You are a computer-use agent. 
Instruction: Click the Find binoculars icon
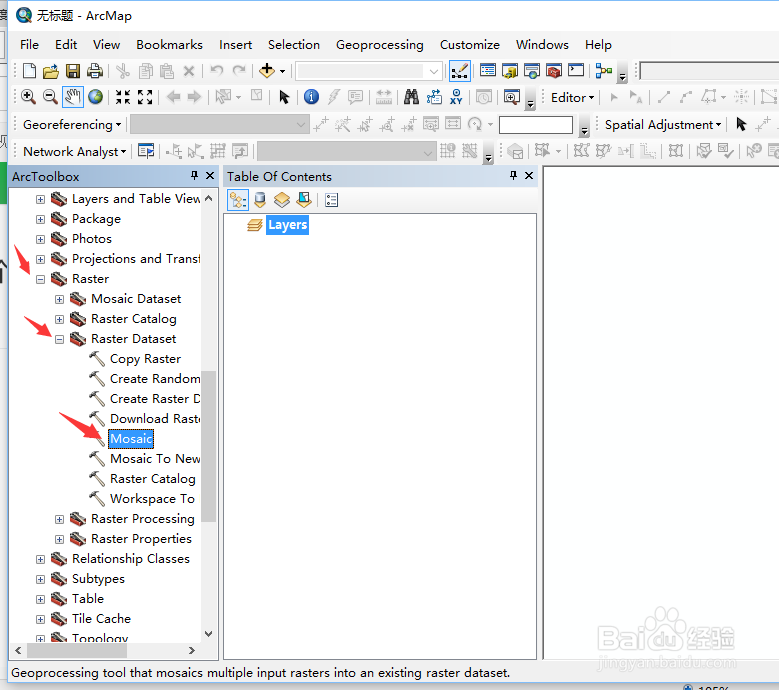pos(411,97)
